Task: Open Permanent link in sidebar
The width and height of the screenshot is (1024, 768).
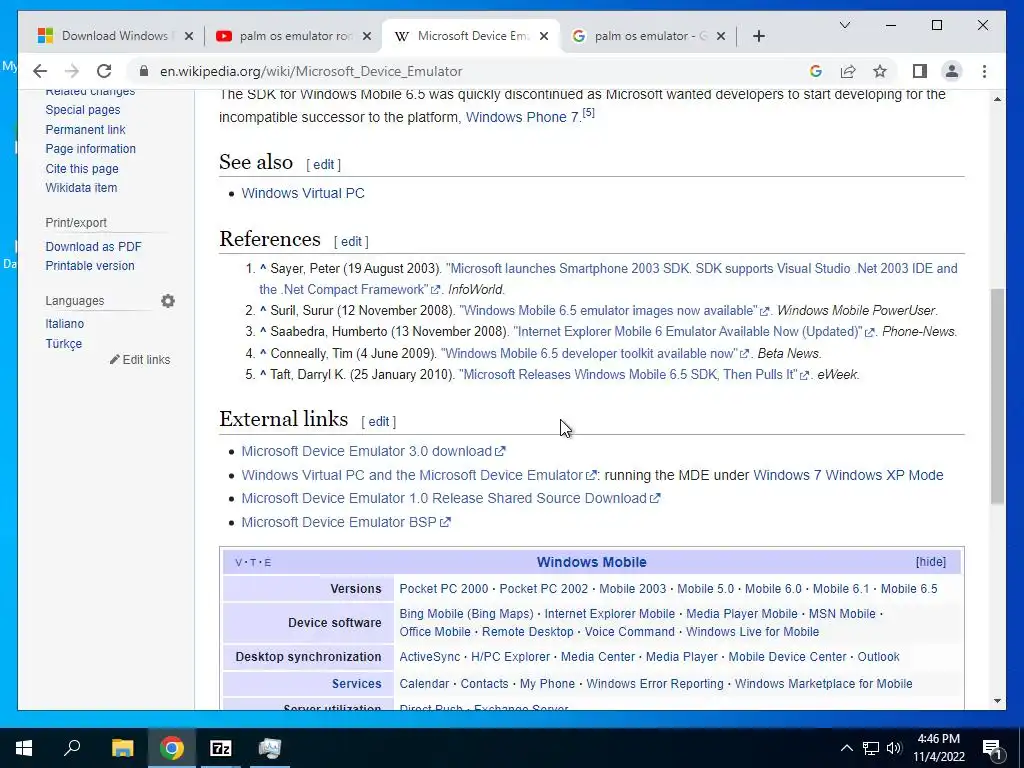Action: tap(86, 129)
